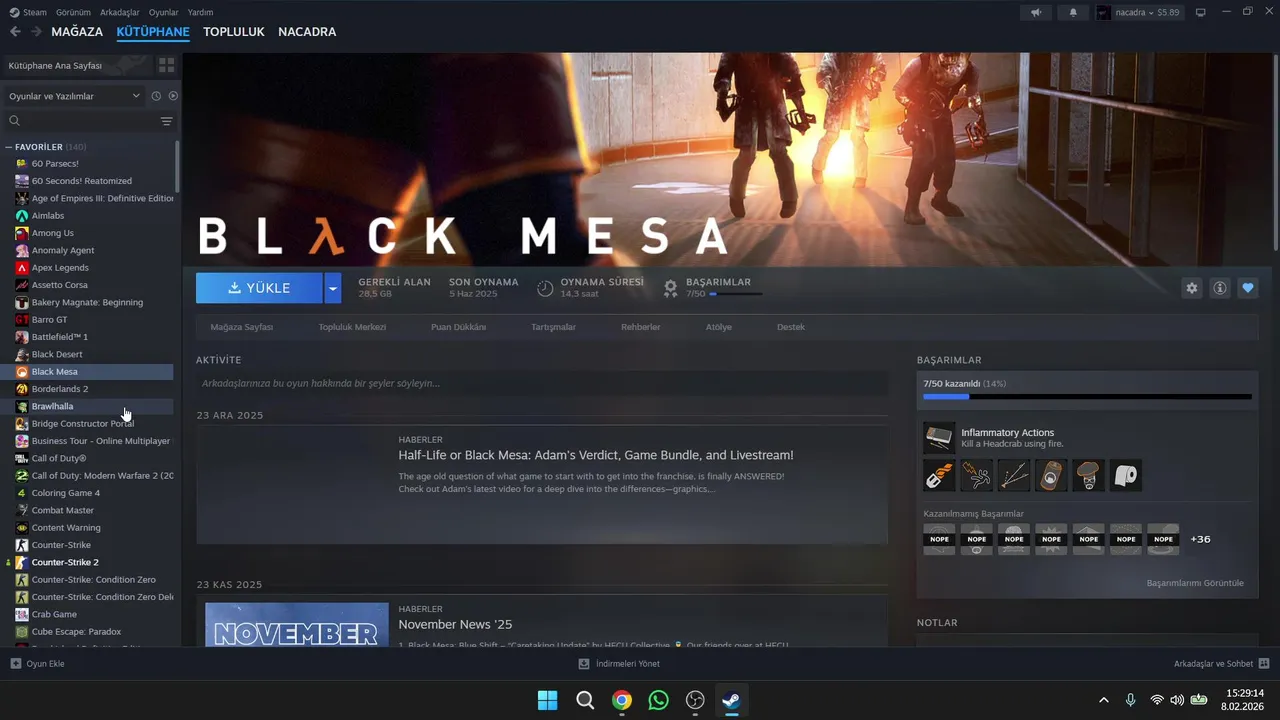Image resolution: width=1280 pixels, height=720 pixels.
Task: Open Windows Start menu
Action: click(548, 700)
